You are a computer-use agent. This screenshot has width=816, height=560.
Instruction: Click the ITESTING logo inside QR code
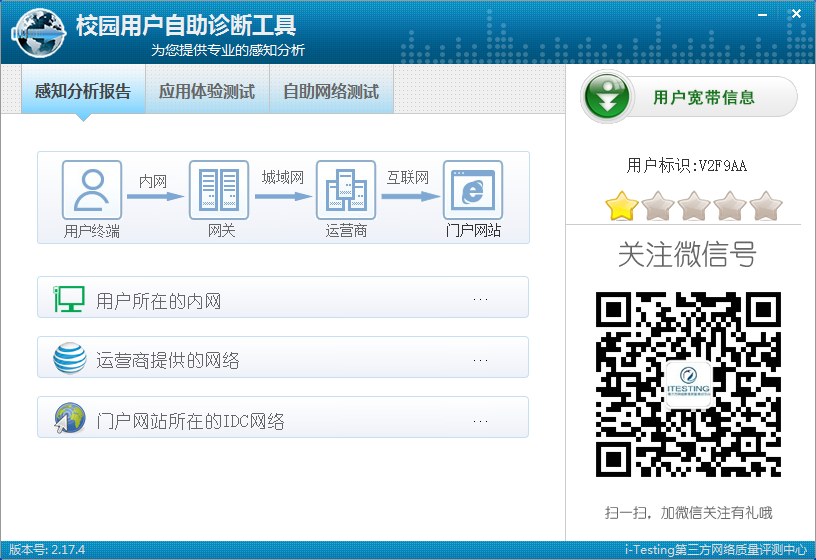(x=688, y=384)
